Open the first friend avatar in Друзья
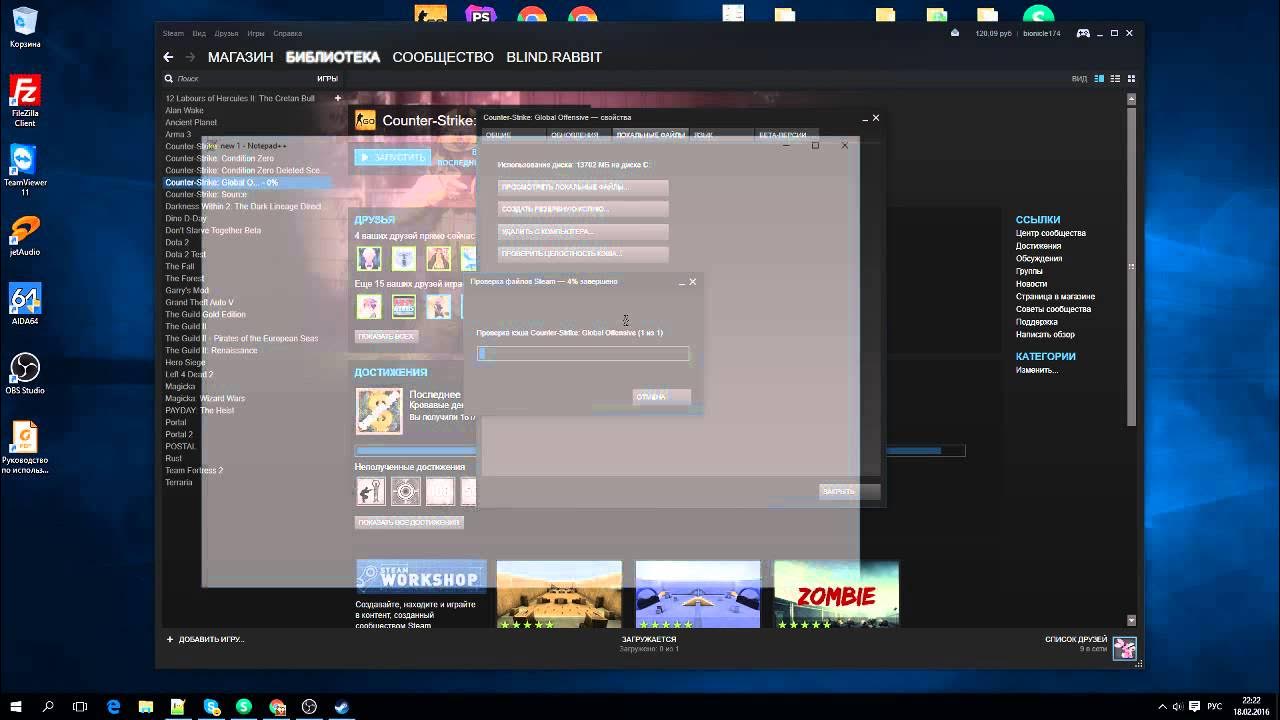The width and height of the screenshot is (1280, 720). coord(369,259)
